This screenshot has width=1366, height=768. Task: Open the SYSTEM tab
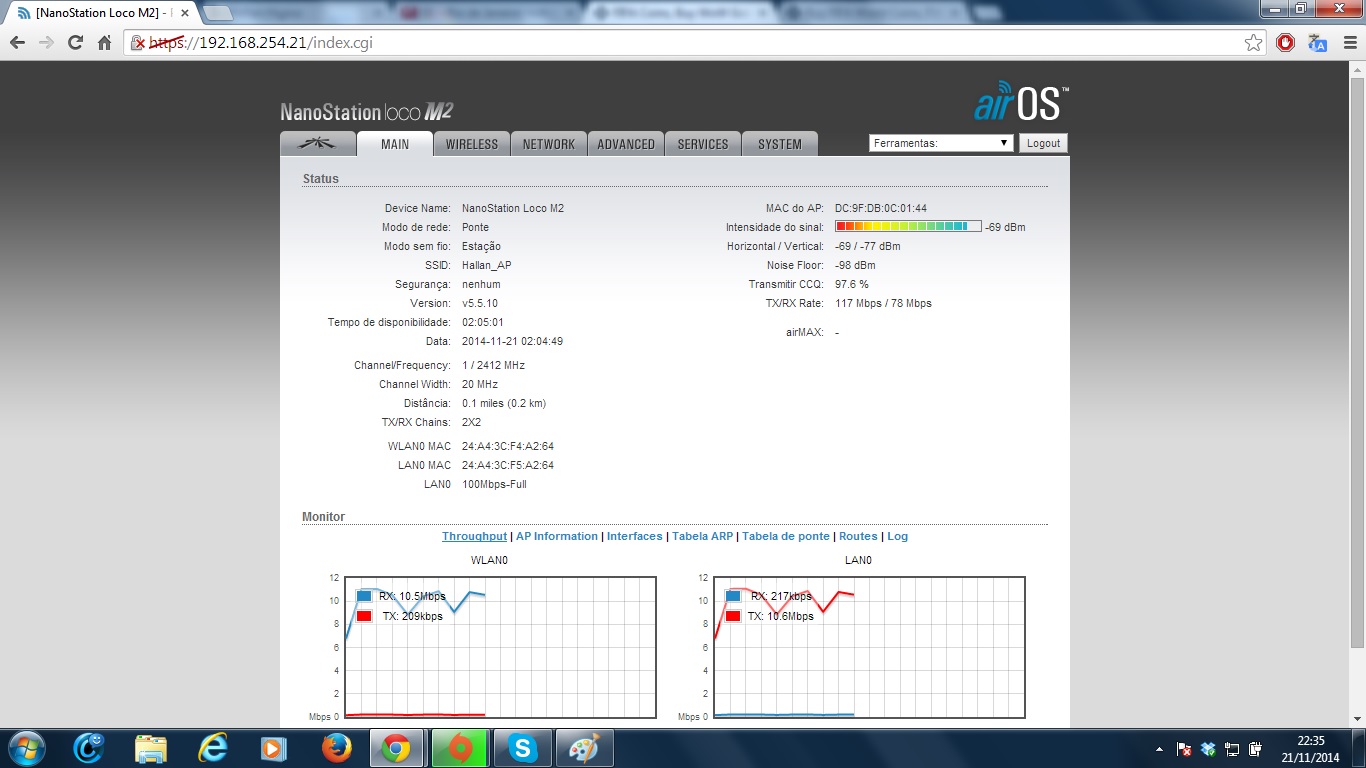point(780,144)
